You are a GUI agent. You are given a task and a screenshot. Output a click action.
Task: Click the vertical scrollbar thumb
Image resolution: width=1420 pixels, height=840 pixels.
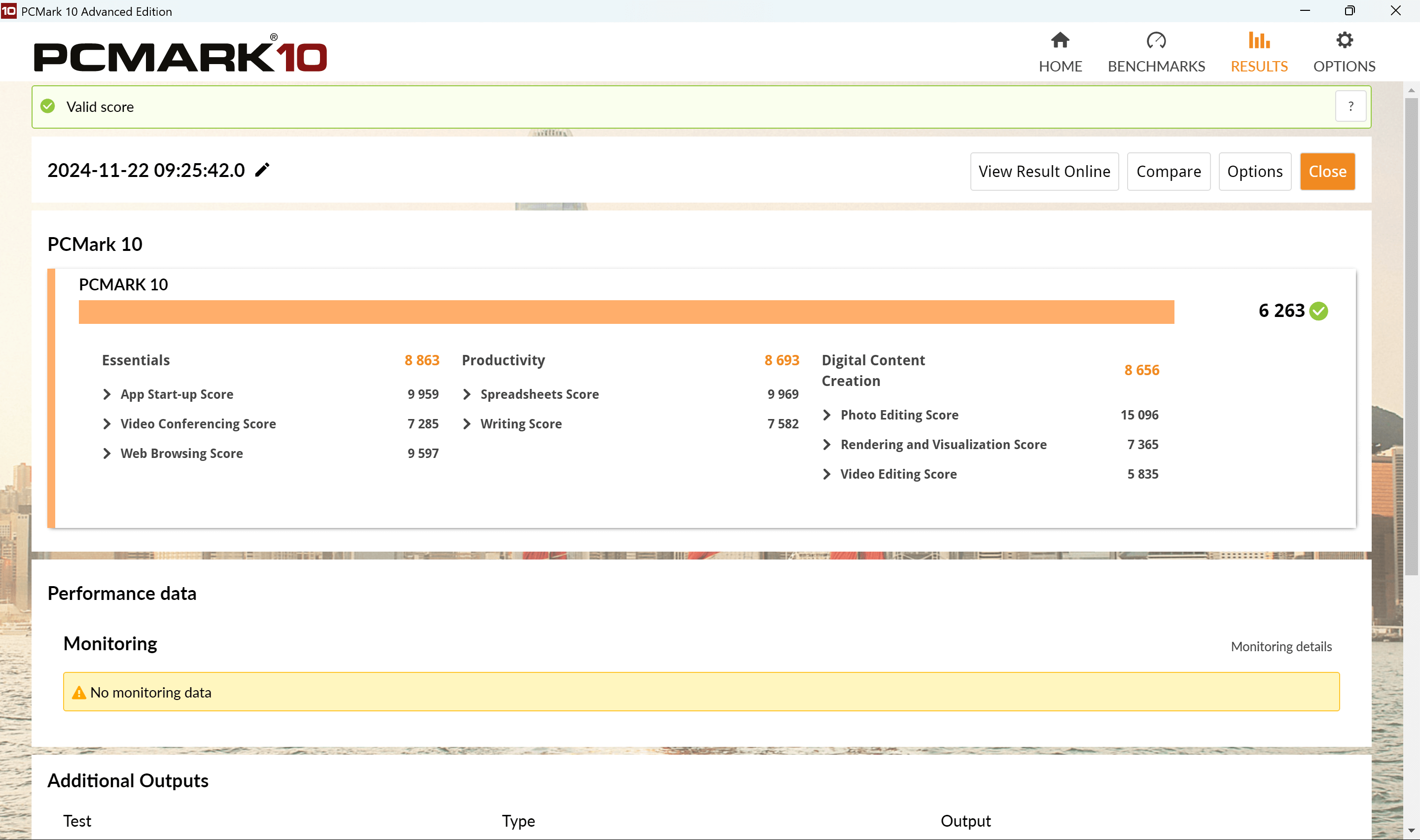tap(1411, 337)
